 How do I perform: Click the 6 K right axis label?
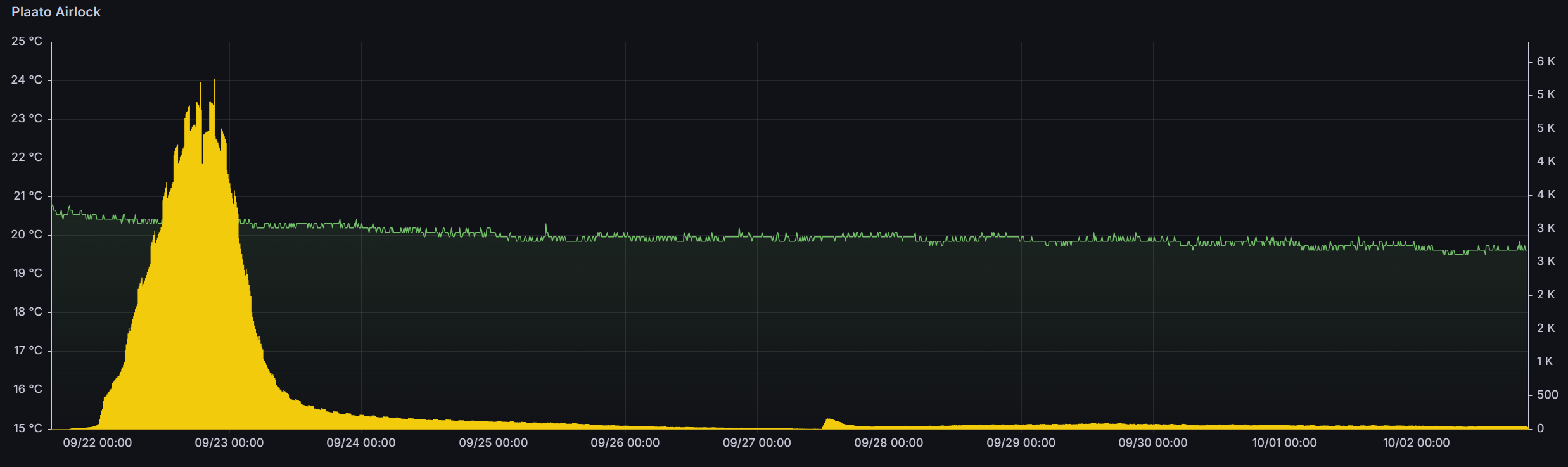click(1546, 61)
